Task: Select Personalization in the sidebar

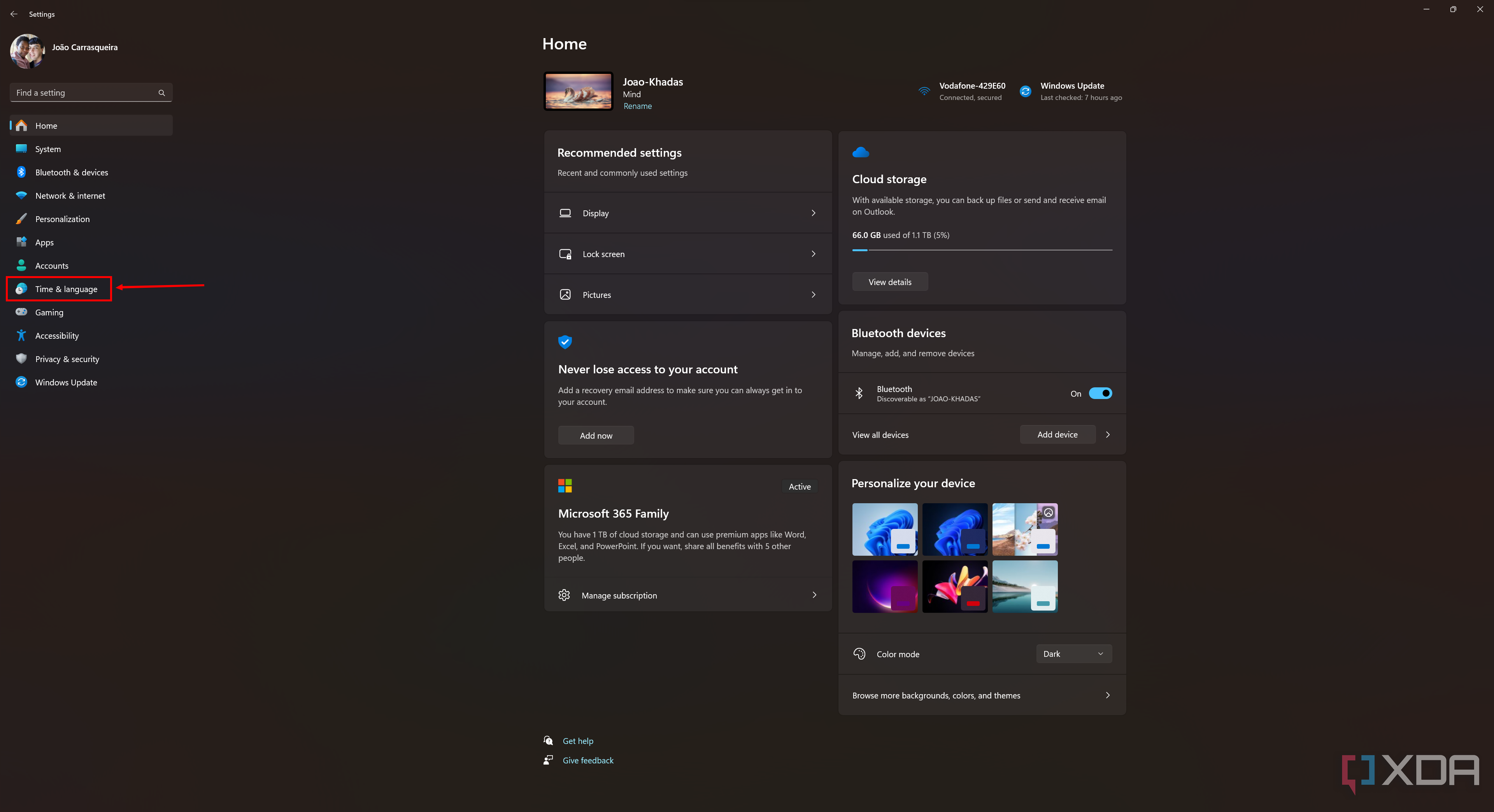Action: (91, 219)
